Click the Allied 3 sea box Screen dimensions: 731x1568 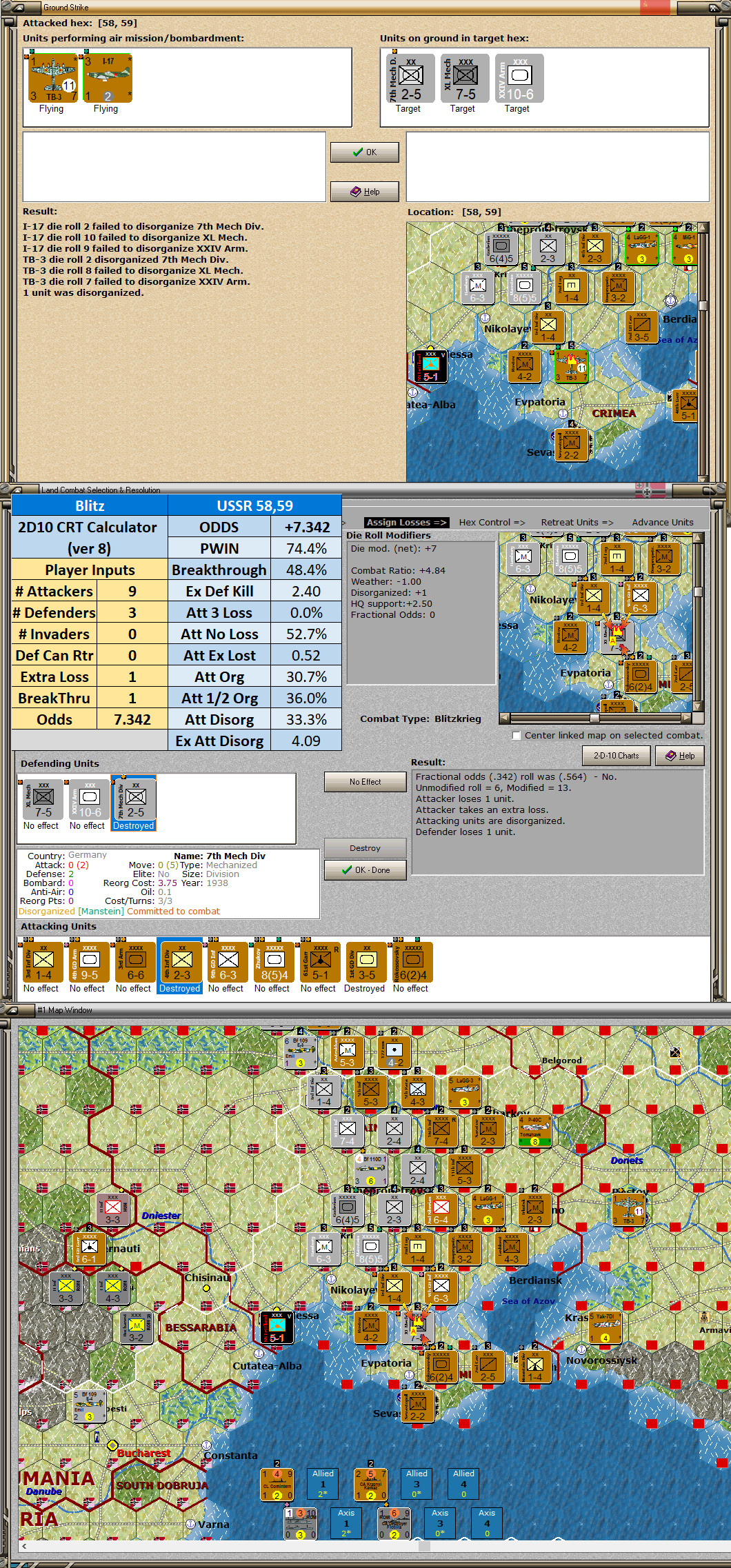417,1484
